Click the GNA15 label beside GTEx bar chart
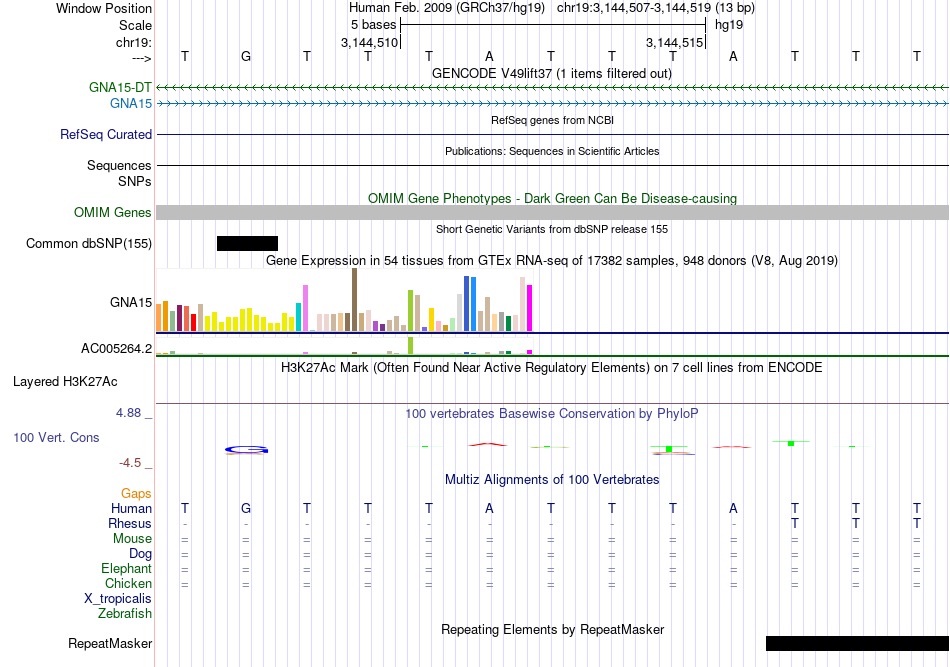 (x=131, y=302)
